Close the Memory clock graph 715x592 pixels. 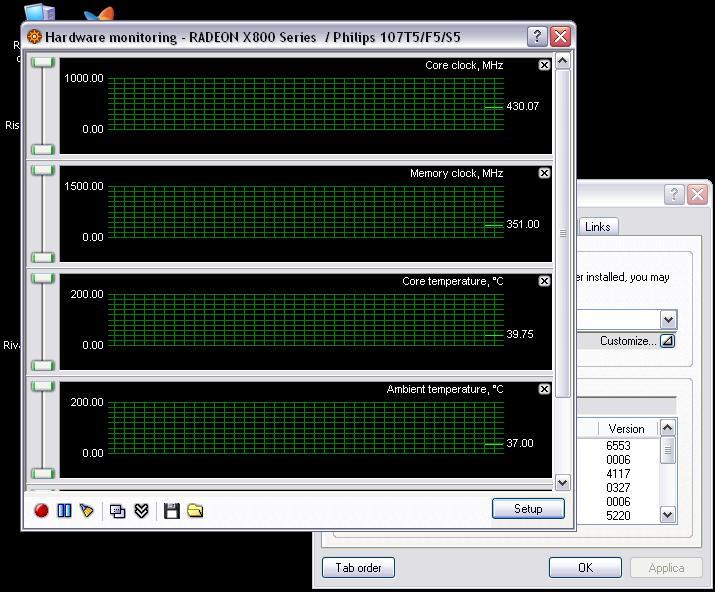coord(544,173)
